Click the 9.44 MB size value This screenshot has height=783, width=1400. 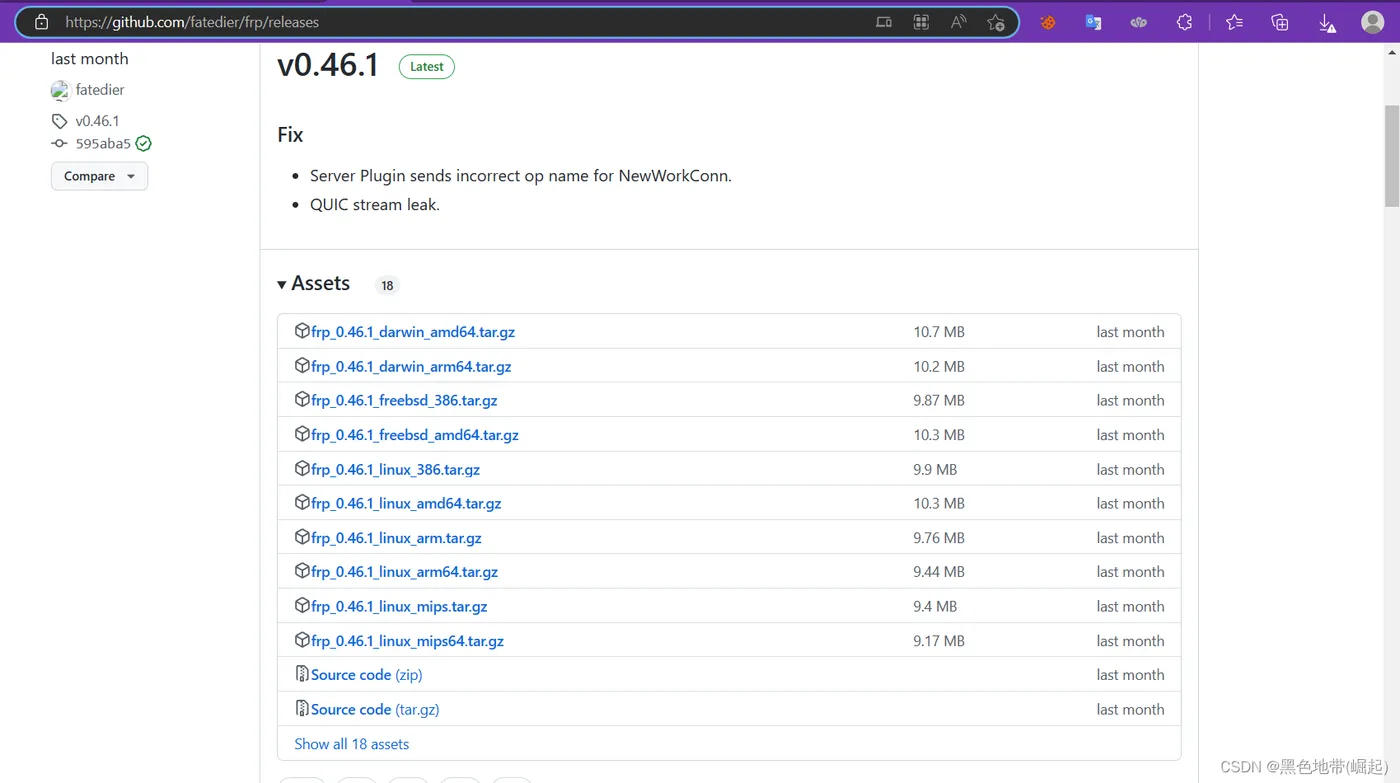(x=938, y=572)
